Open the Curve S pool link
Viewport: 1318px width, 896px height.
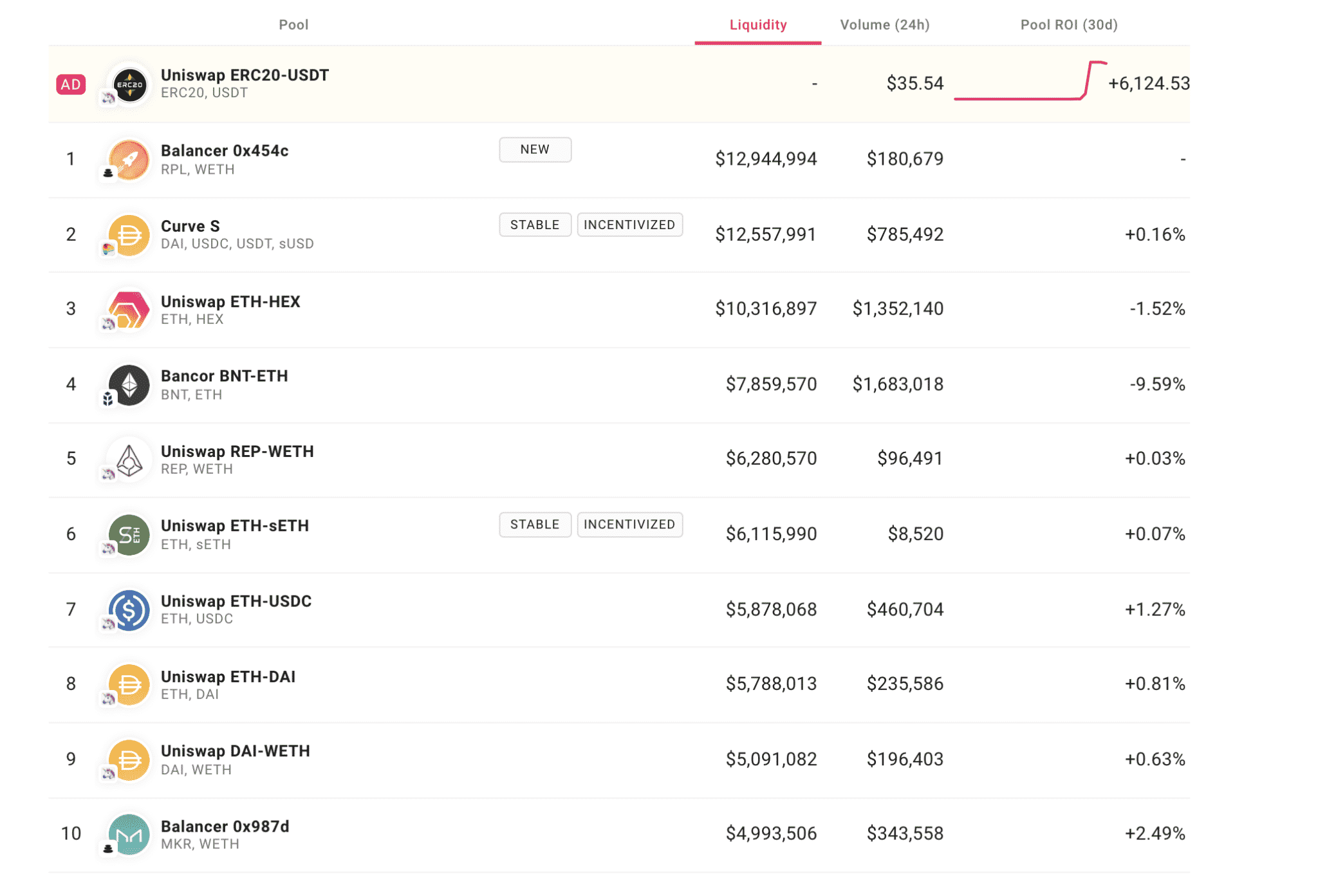click(x=190, y=226)
